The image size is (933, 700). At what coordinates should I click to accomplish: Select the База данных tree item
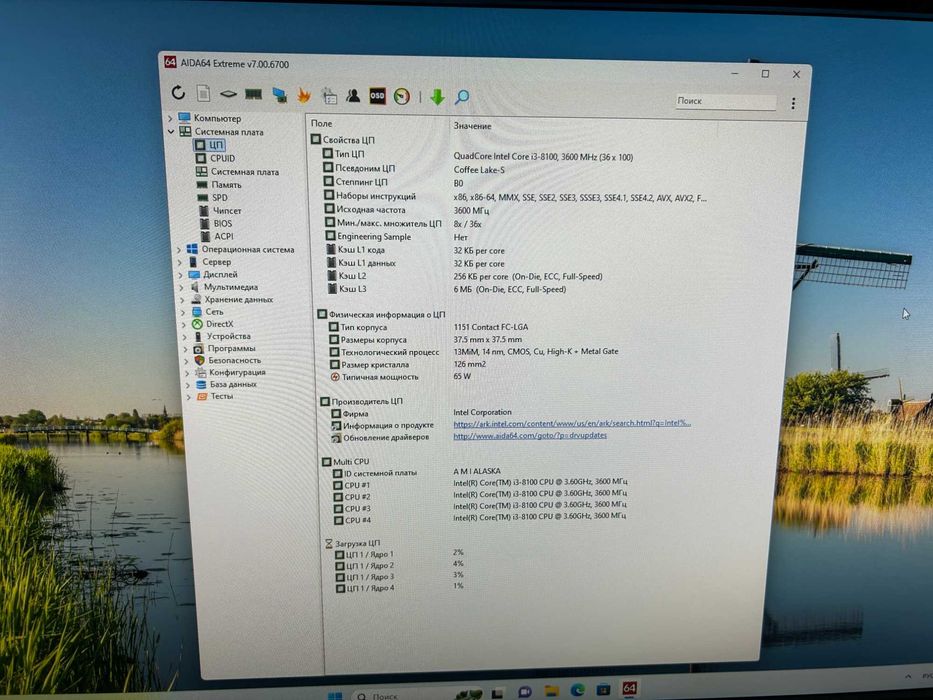tap(227, 385)
